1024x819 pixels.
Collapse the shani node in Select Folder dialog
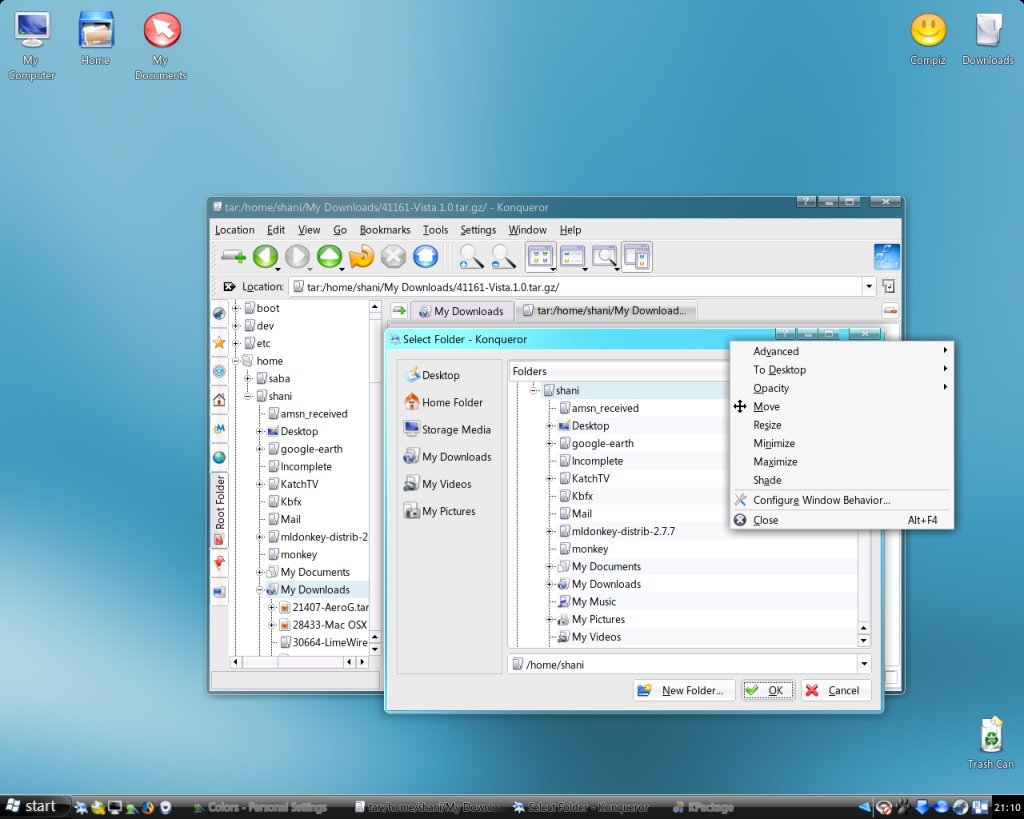click(x=534, y=391)
